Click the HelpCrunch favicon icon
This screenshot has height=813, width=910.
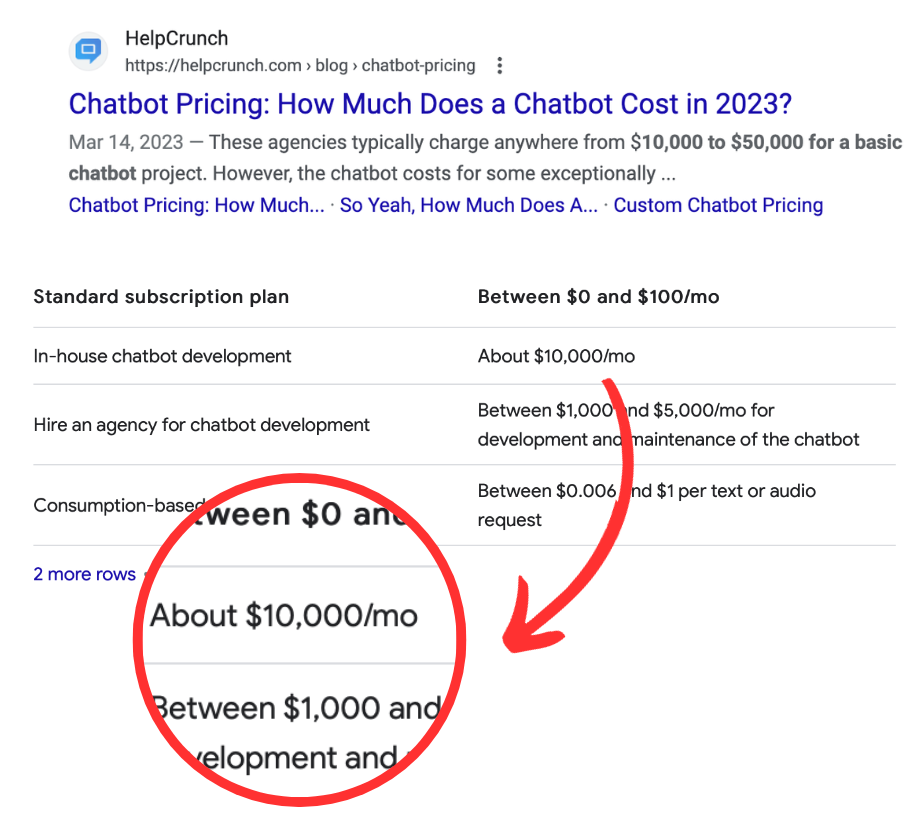pos(88,52)
